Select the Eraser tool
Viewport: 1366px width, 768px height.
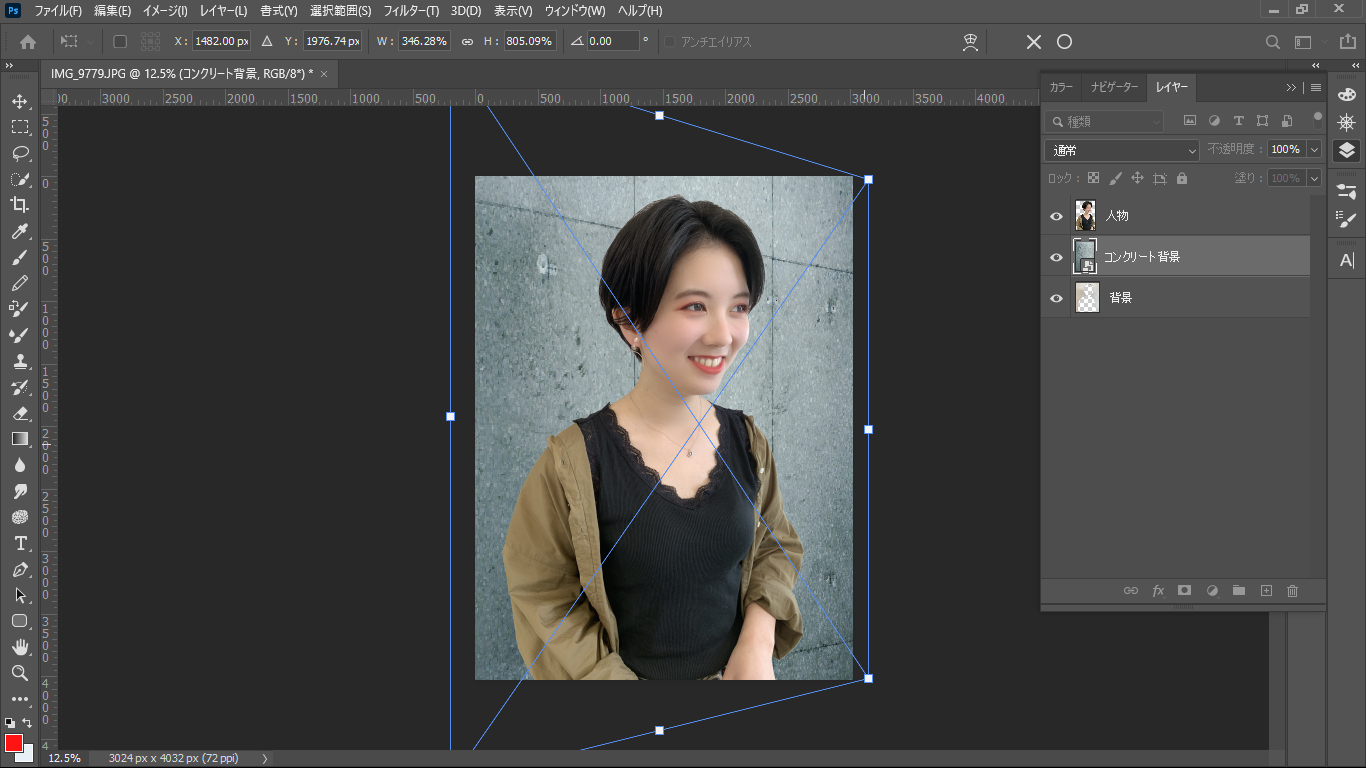tap(19, 413)
